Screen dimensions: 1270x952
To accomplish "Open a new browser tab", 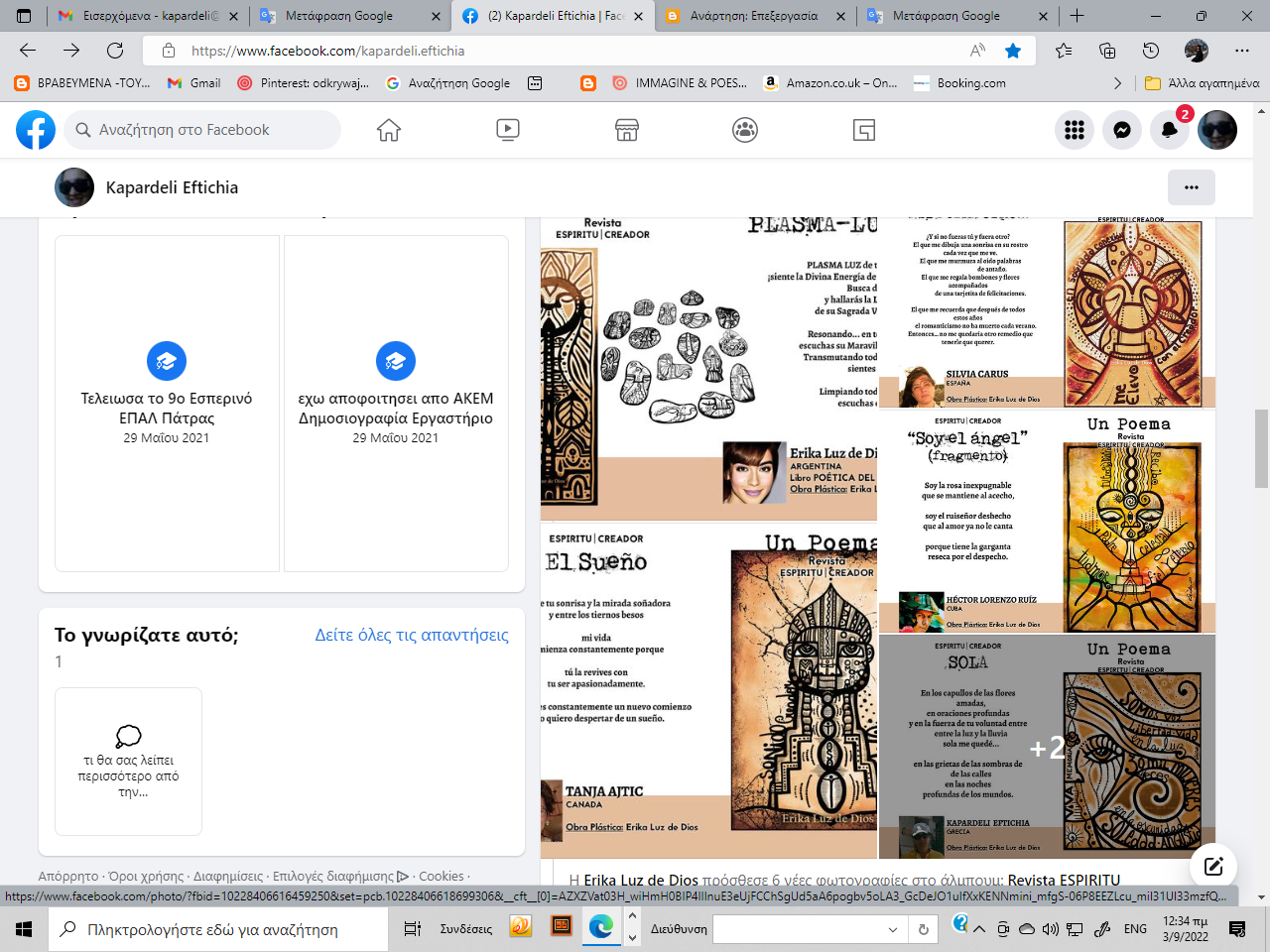I will click(1077, 16).
